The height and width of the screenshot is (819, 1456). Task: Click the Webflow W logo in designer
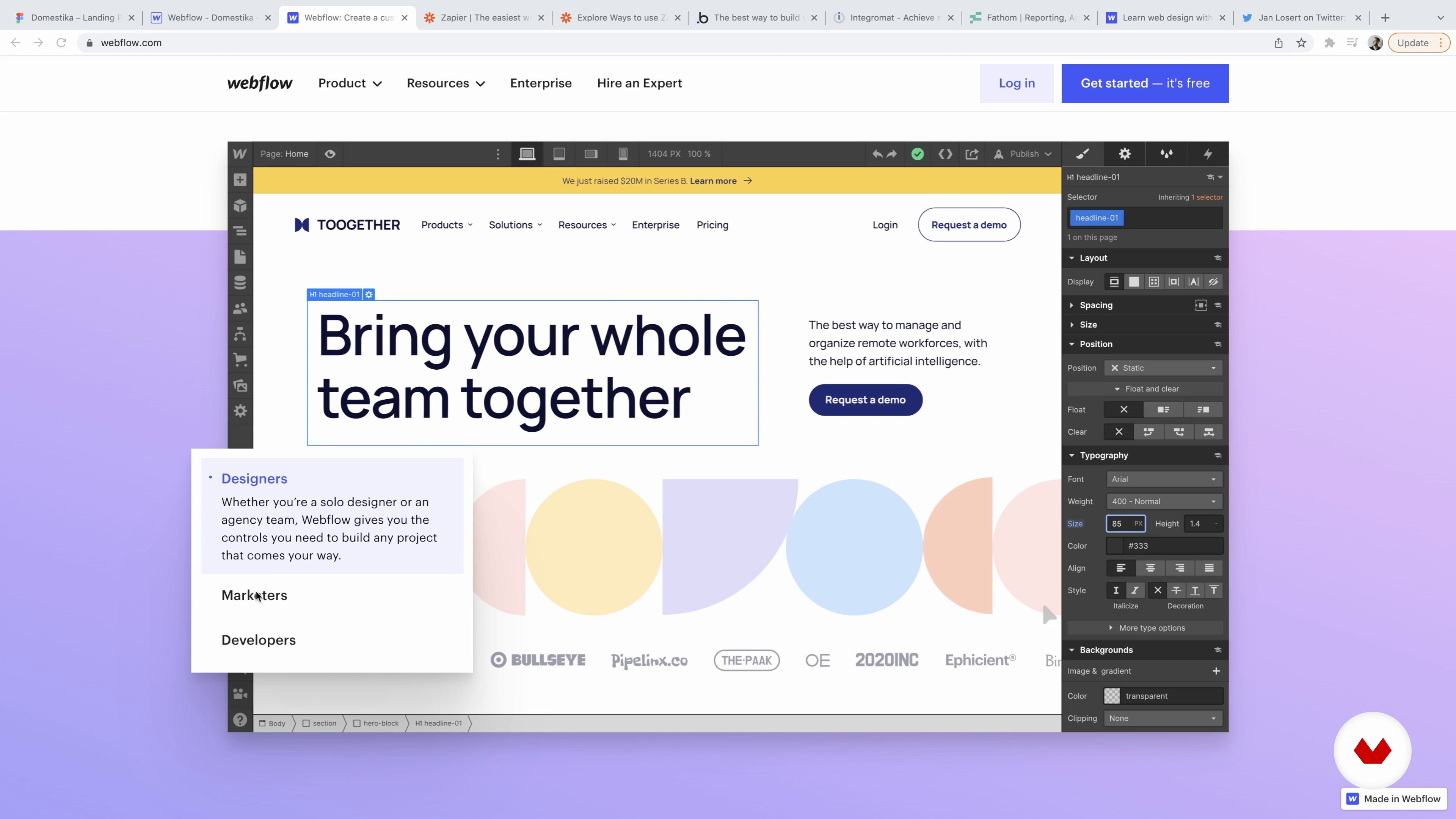point(240,154)
